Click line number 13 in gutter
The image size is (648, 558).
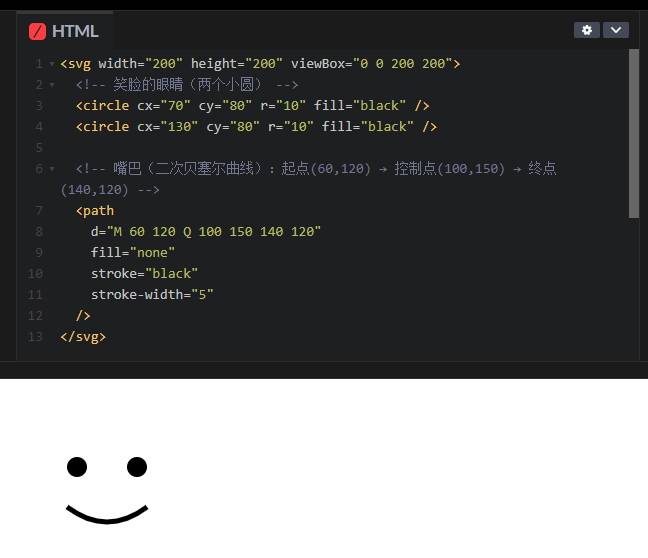coord(35,337)
